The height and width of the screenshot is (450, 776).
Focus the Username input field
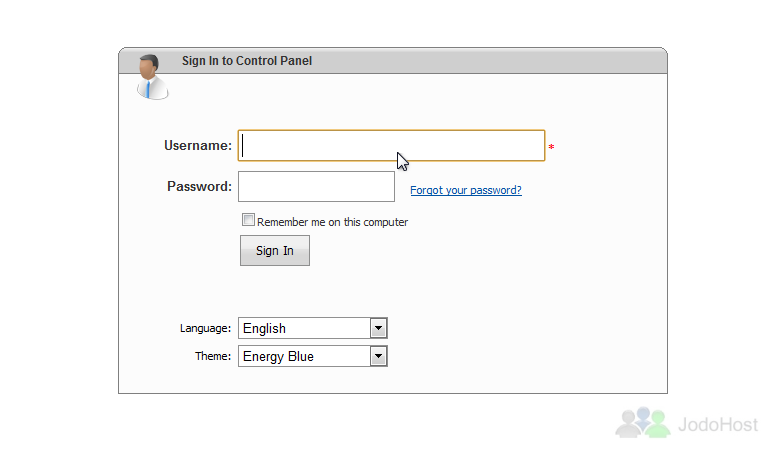(391, 146)
